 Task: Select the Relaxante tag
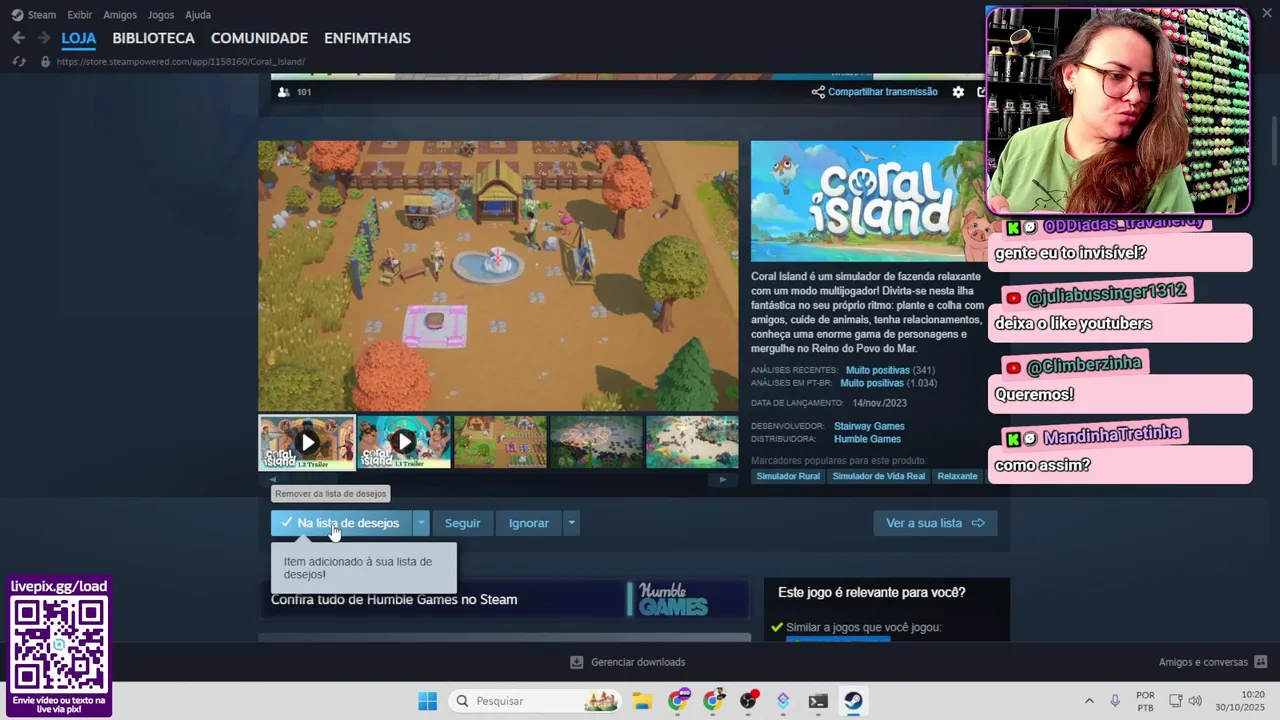pos(957,476)
